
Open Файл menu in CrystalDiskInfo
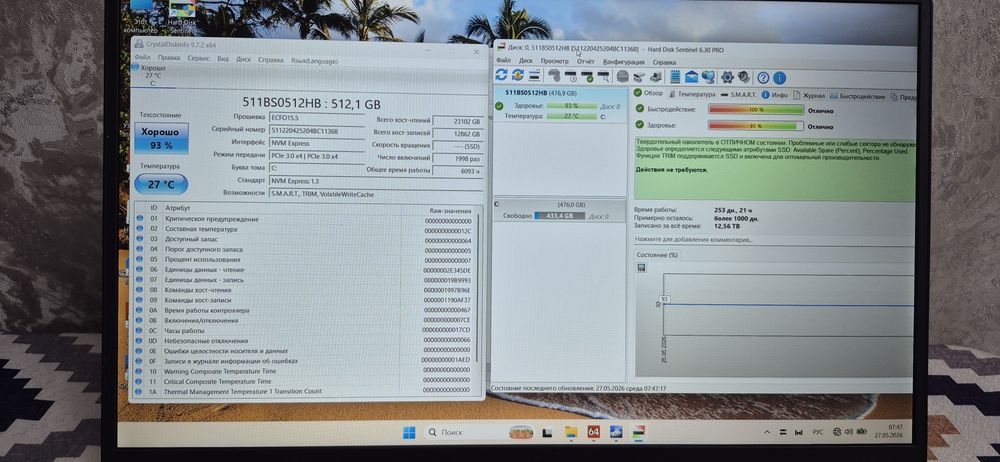(142, 57)
